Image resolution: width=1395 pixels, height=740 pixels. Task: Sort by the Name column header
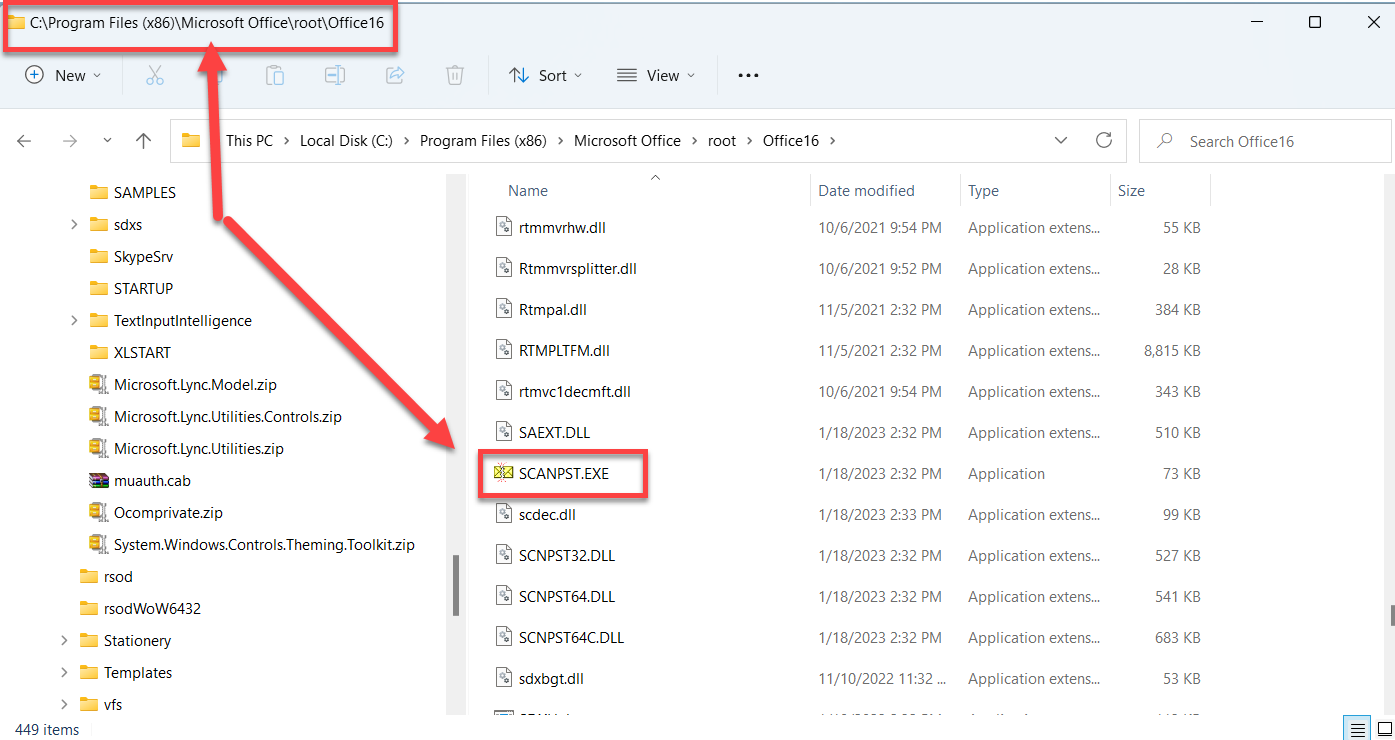click(528, 190)
